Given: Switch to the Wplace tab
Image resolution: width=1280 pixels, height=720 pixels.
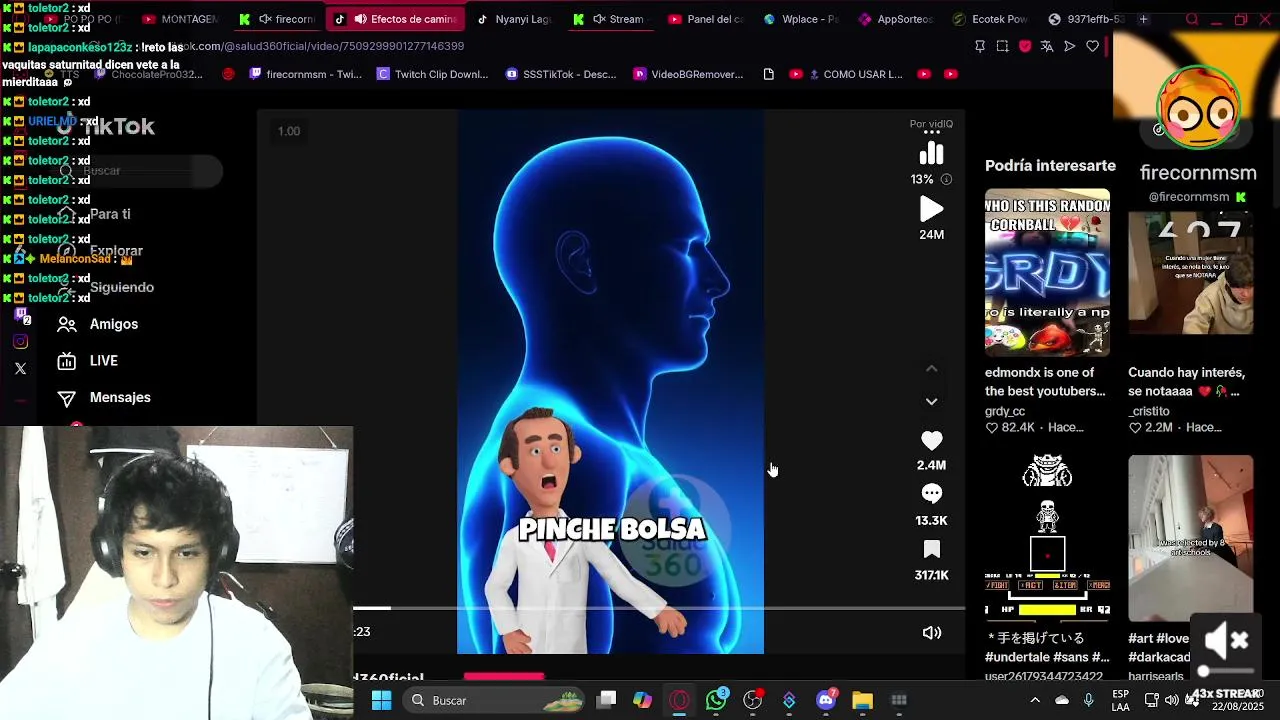Looking at the screenshot, I should (801, 19).
